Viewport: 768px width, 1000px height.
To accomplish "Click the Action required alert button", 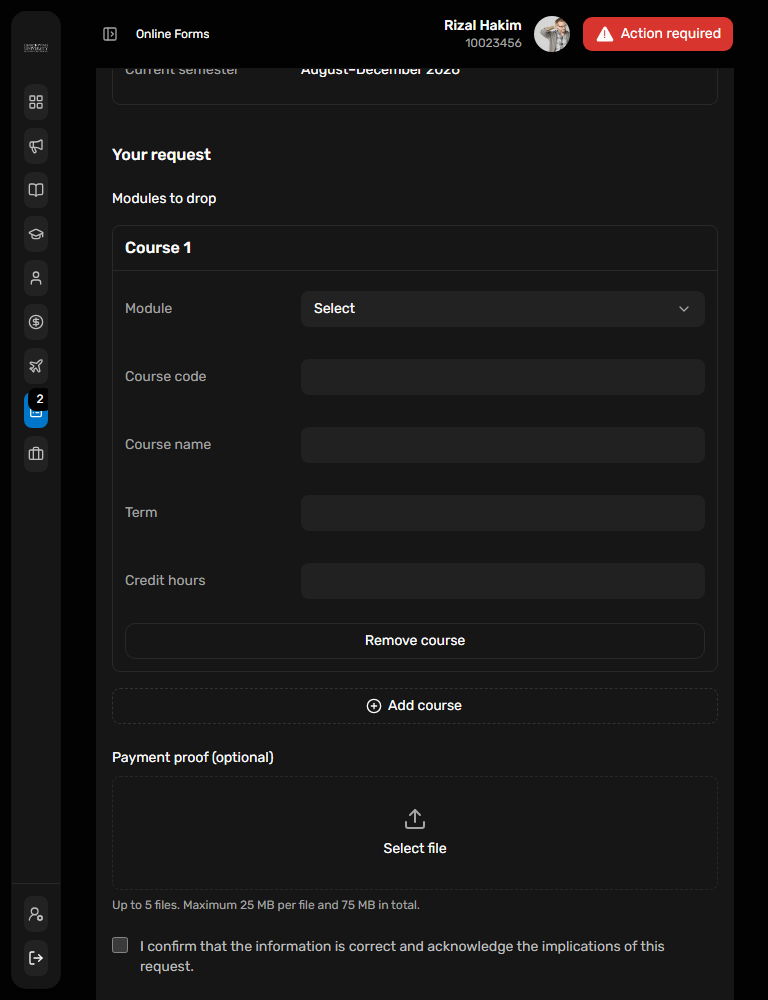I will pyautogui.click(x=658, y=34).
